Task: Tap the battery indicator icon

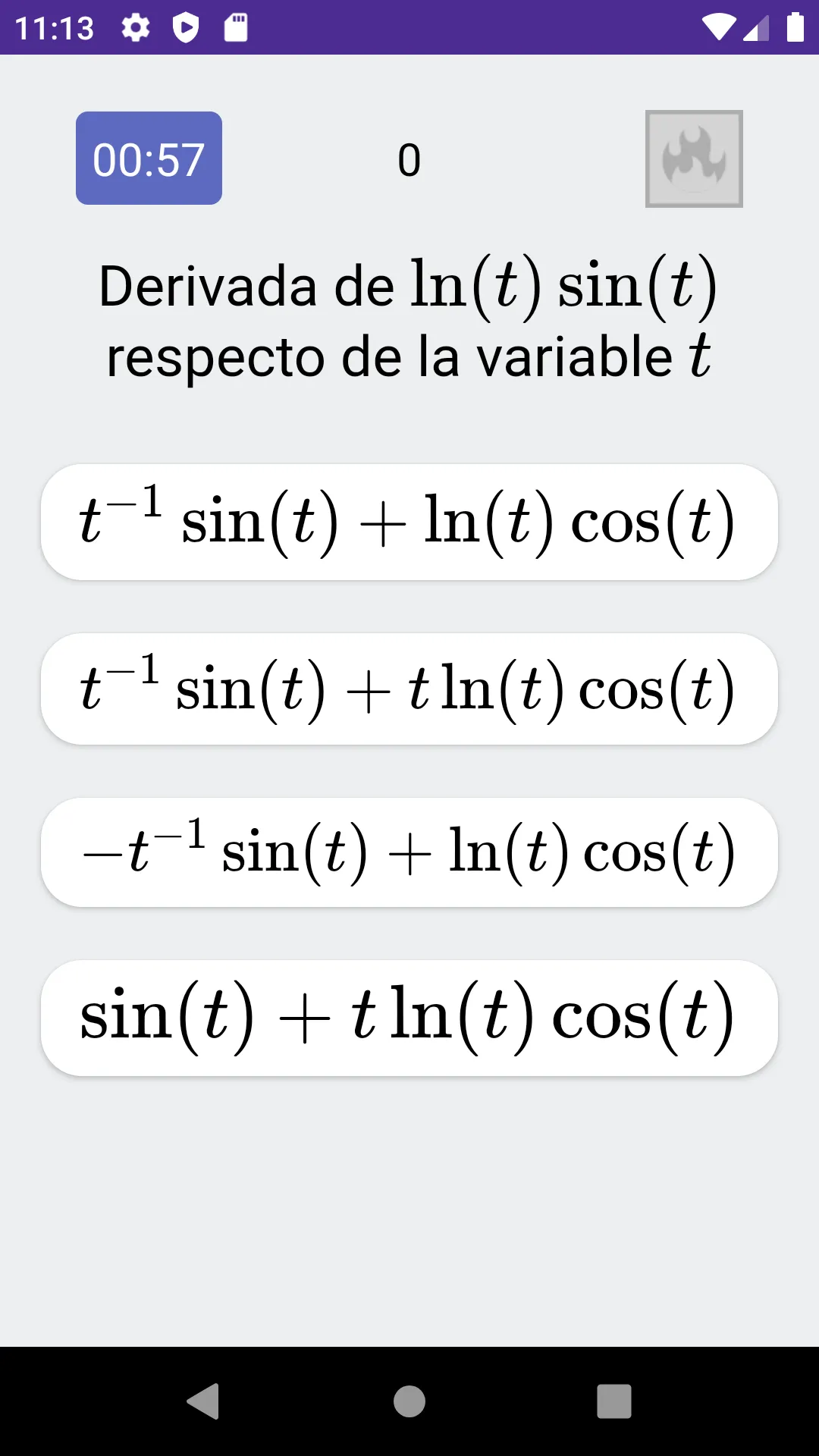Action: 795,27
